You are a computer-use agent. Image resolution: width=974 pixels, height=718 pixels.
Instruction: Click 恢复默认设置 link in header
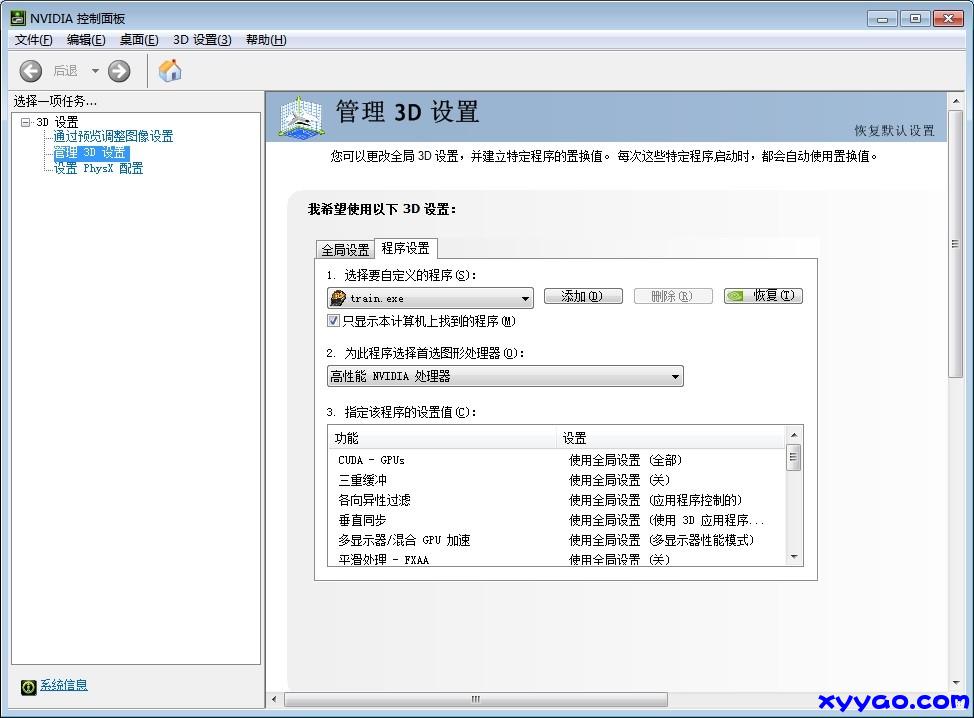[894, 131]
